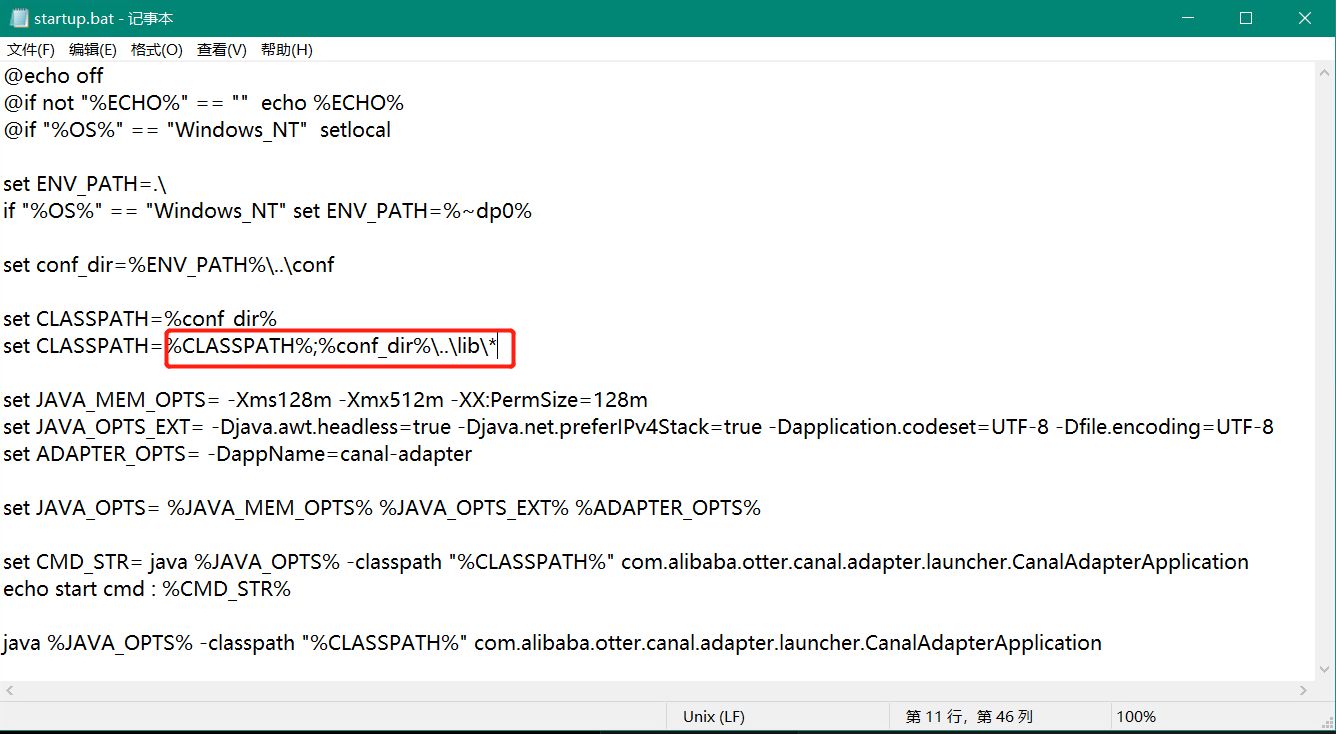Image resolution: width=1336 pixels, height=734 pixels.
Task: Click the down arrow on vertical scrollbar
Action: pos(1326,670)
